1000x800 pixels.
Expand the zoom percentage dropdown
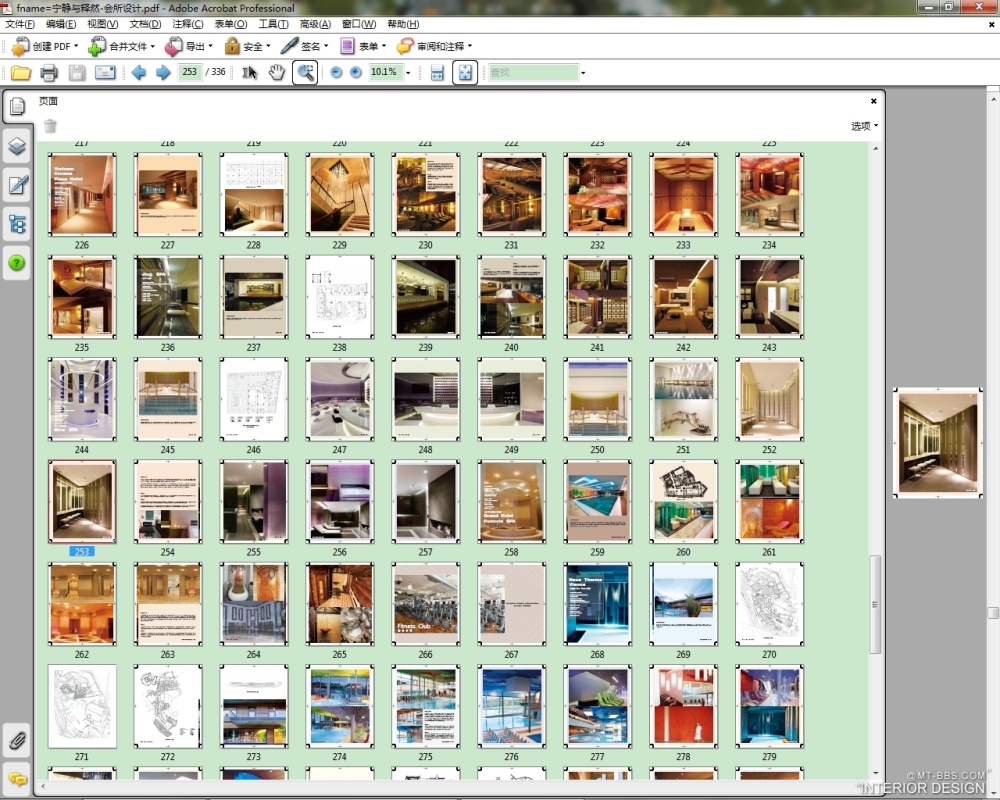coord(408,73)
